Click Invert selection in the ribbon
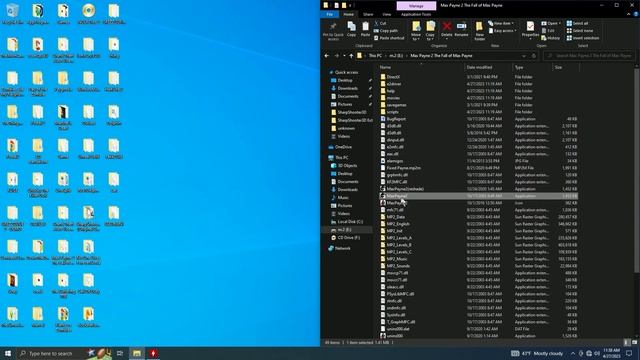This screenshot has width=640, height=360. (582, 38)
